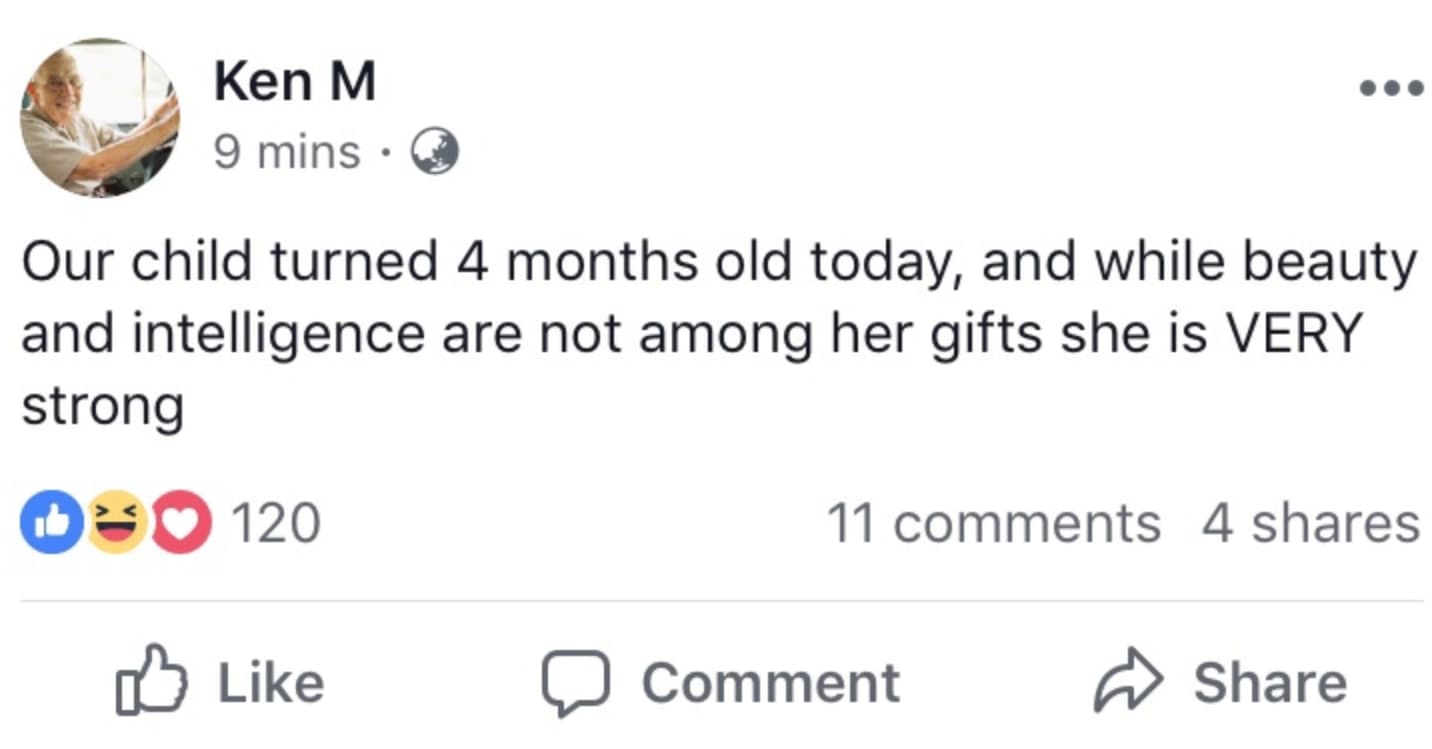Click the thumbs-up outline icon beside Like
This screenshot has height=749, width=1432.
pos(151,682)
